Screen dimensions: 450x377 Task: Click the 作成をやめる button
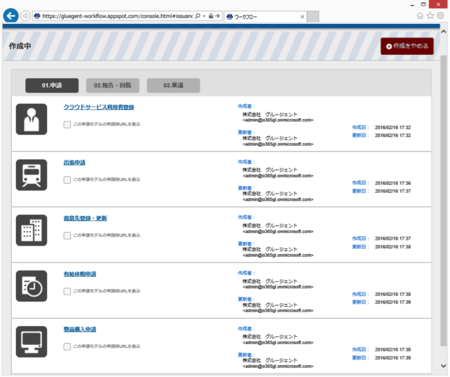tap(407, 46)
